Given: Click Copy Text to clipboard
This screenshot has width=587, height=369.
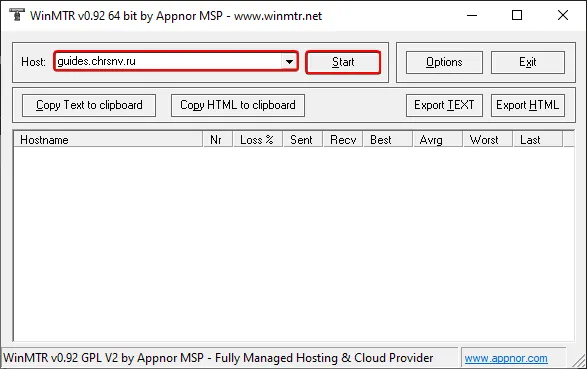Looking at the screenshot, I should (89, 105).
